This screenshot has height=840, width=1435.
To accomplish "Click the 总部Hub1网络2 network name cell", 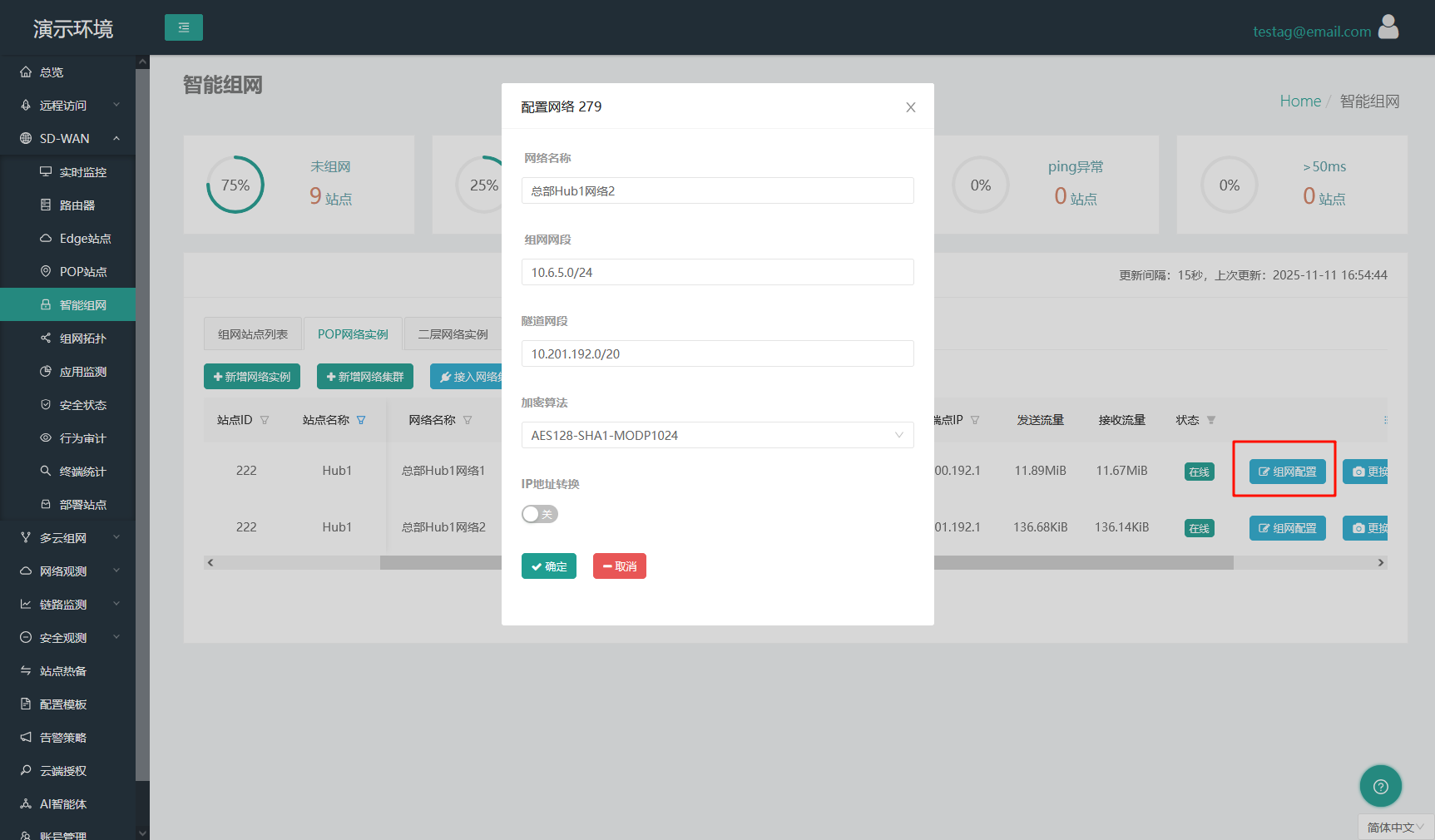I will click(x=443, y=527).
